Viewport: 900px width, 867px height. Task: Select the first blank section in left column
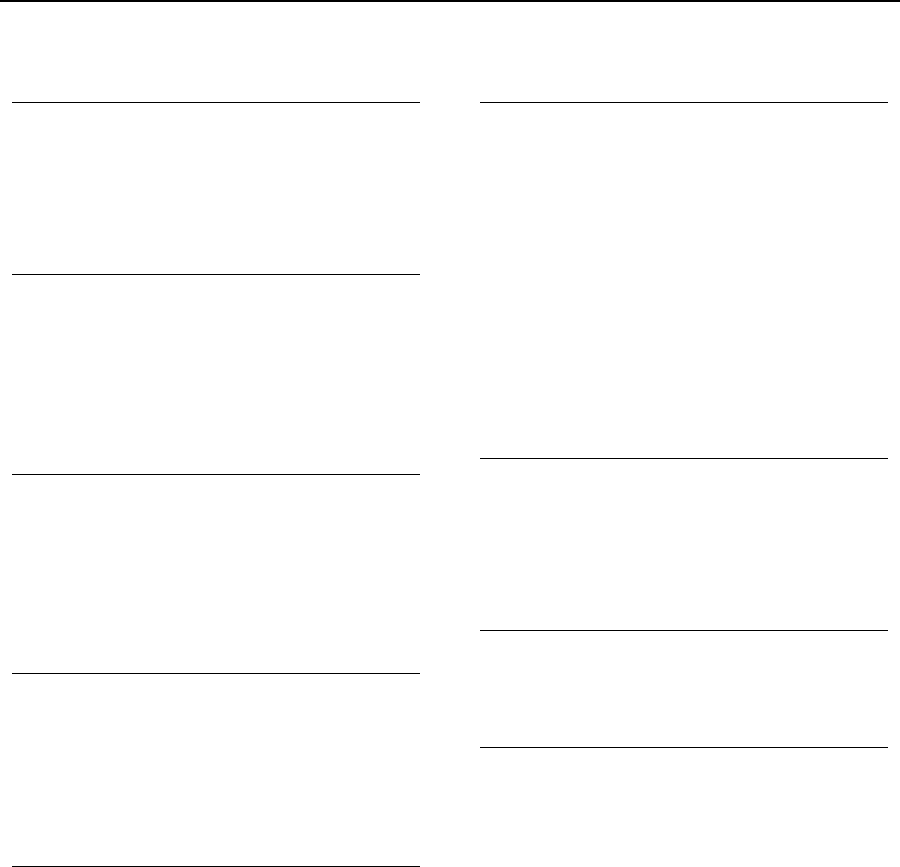click(x=215, y=188)
